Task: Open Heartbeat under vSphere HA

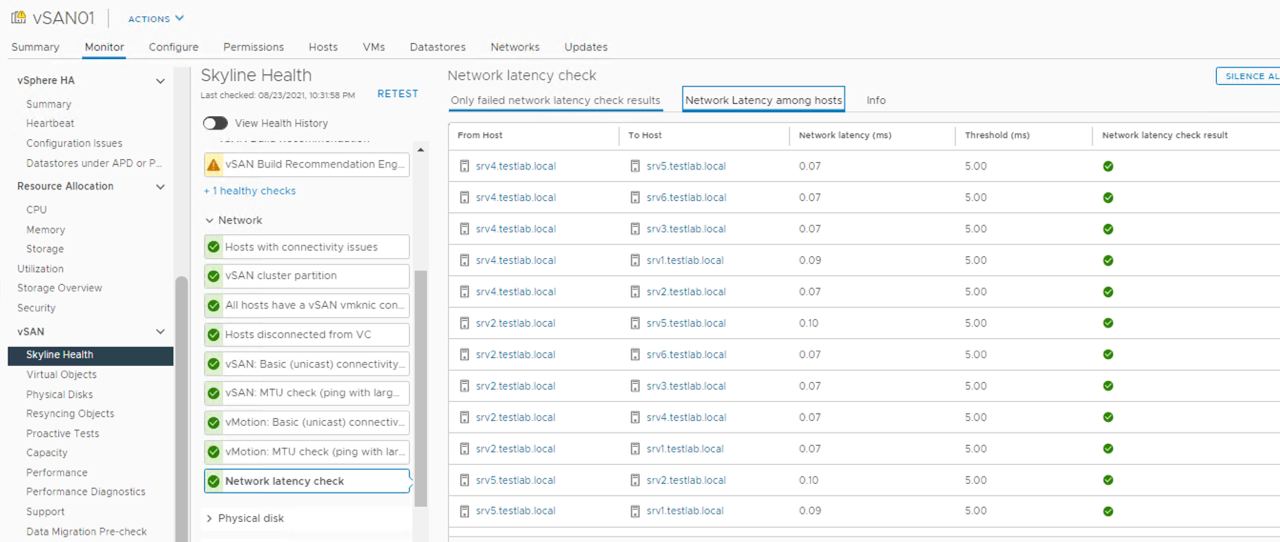Action: coord(50,123)
